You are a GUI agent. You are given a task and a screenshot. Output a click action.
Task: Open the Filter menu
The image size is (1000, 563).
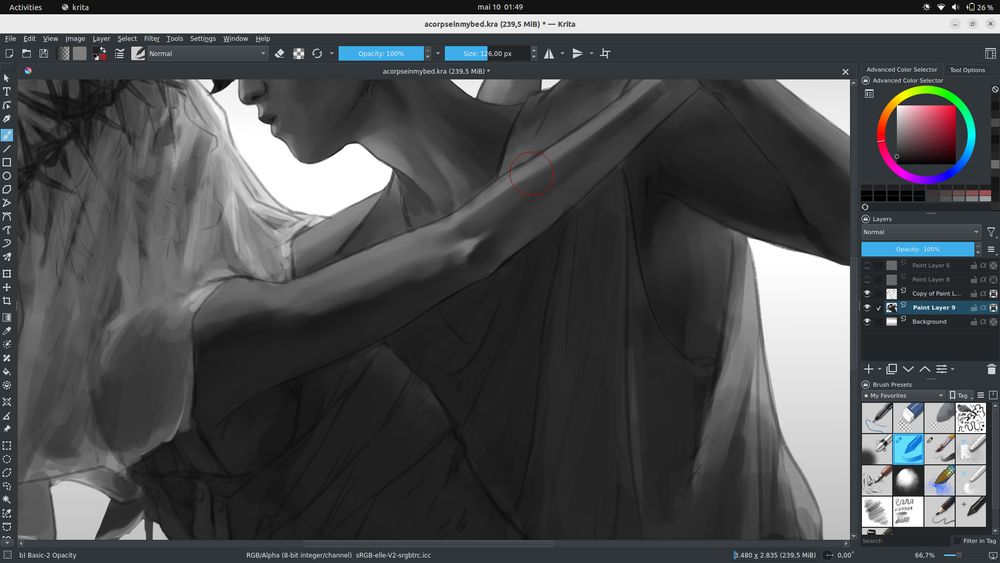[152, 39]
